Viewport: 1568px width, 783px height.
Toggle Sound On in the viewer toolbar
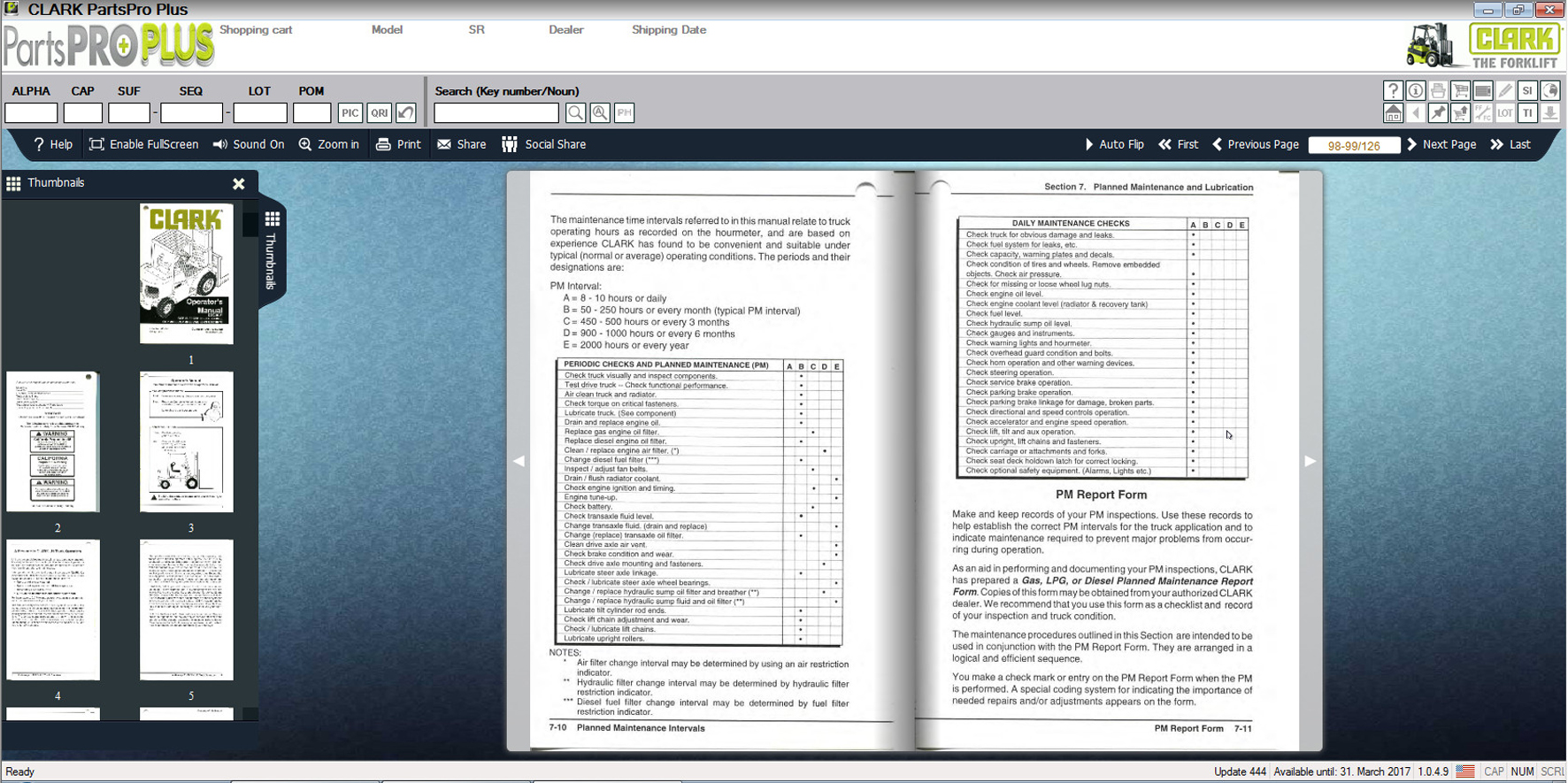[249, 144]
